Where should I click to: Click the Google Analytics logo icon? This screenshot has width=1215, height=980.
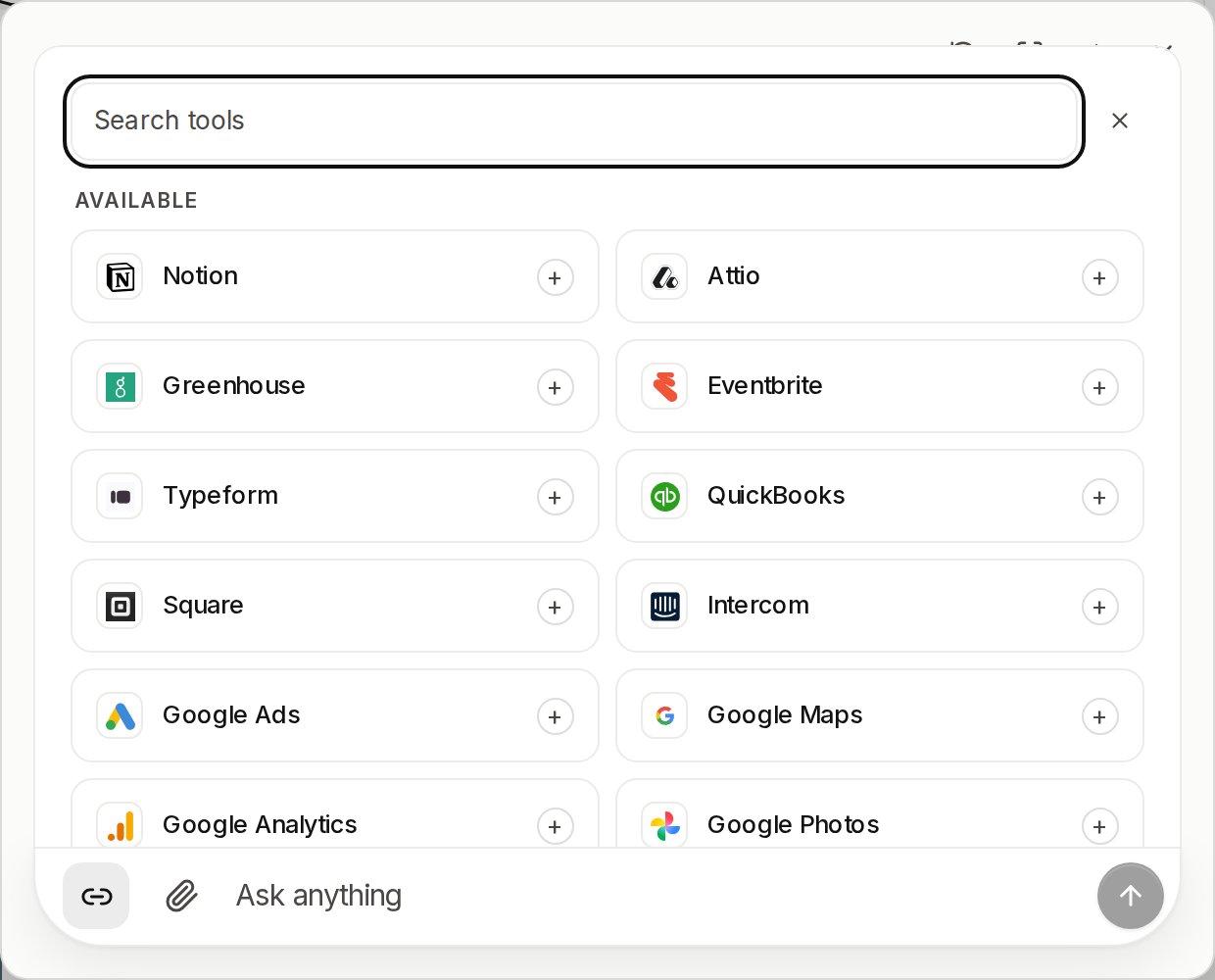(121, 826)
